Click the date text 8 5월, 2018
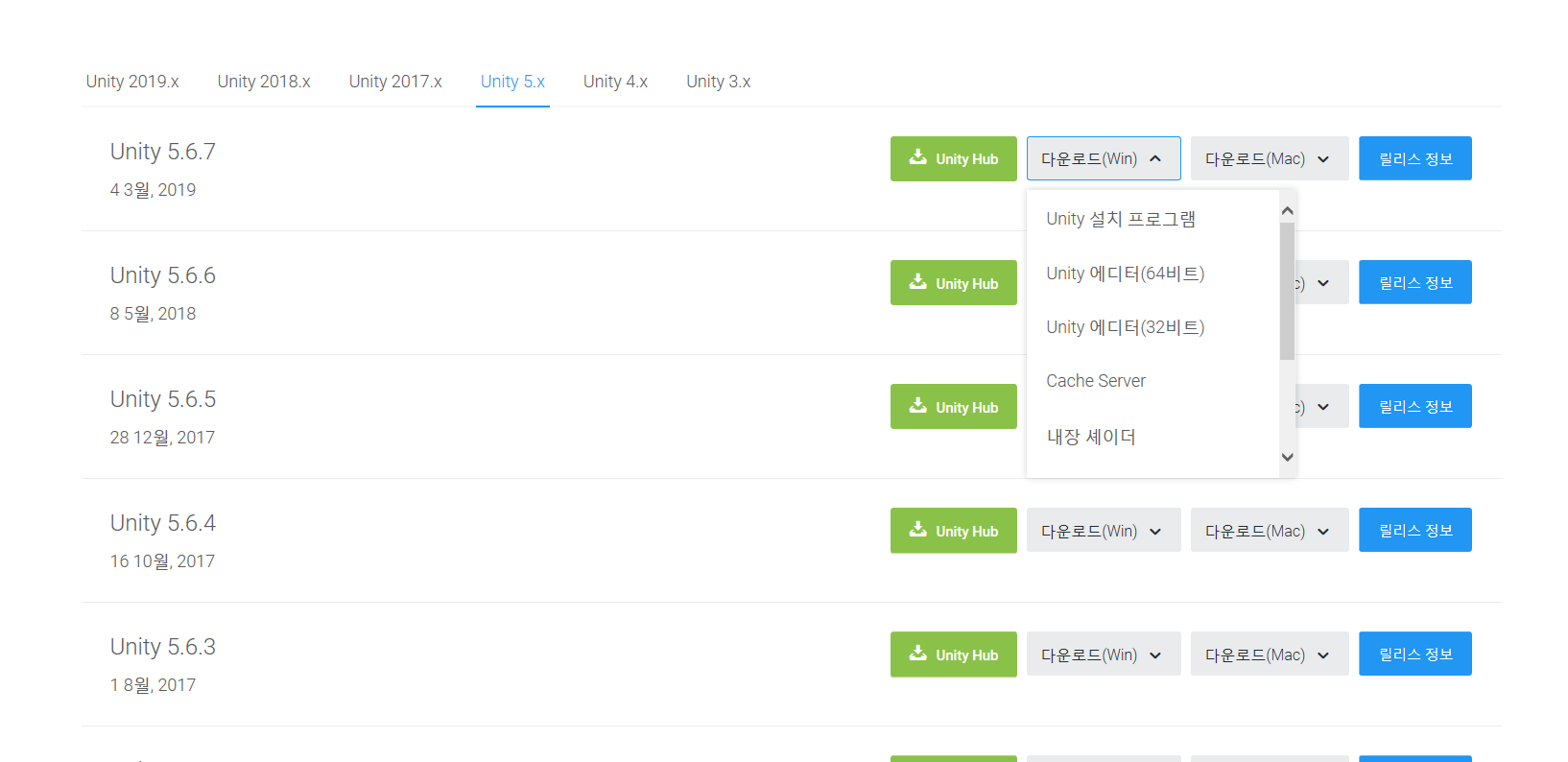Viewport: 1568px width, 762px height. click(x=153, y=314)
